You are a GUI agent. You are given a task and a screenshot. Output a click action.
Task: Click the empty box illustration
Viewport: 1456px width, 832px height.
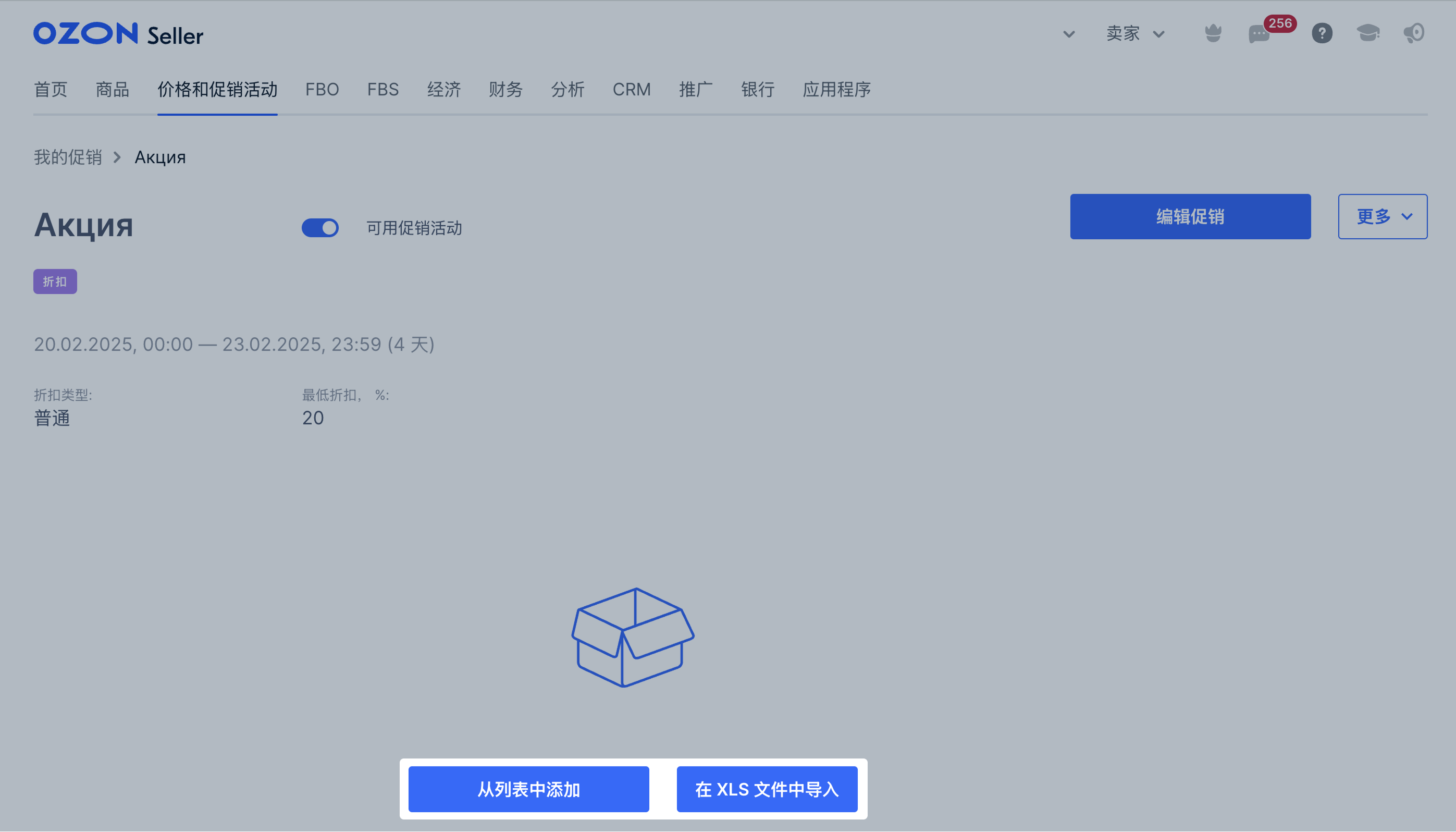(633, 637)
